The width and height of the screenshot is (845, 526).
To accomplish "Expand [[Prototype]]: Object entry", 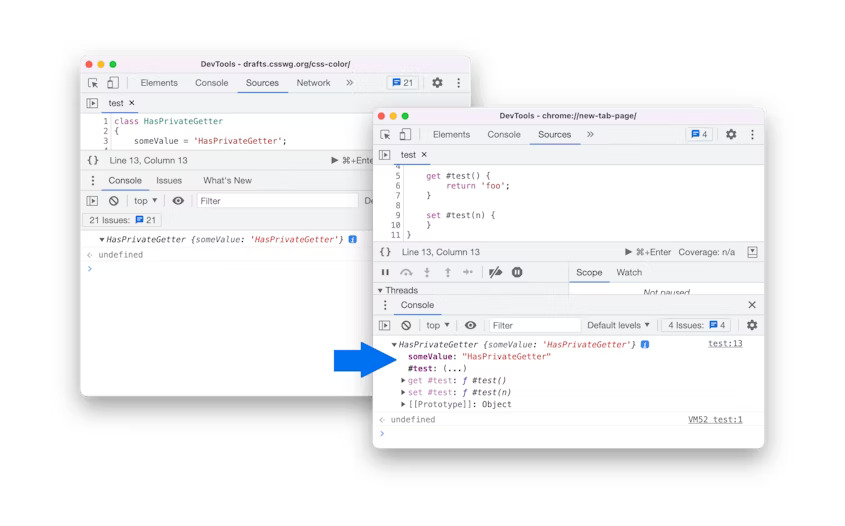I will [x=403, y=404].
